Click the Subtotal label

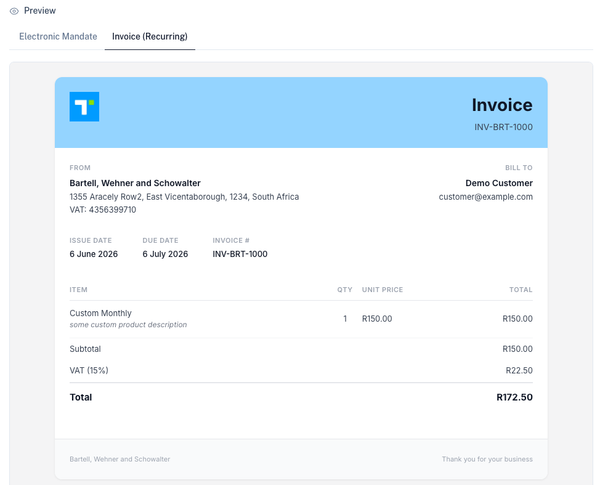(85, 349)
